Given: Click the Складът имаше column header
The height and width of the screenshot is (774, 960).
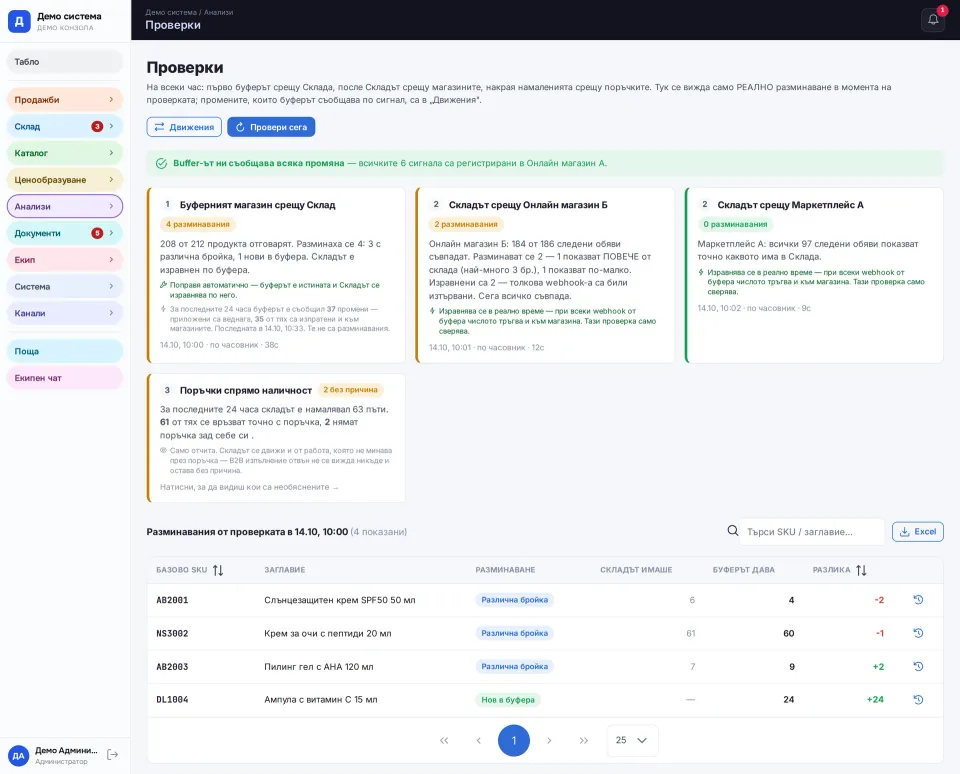Looking at the screenshot, I should click(636, 569).
